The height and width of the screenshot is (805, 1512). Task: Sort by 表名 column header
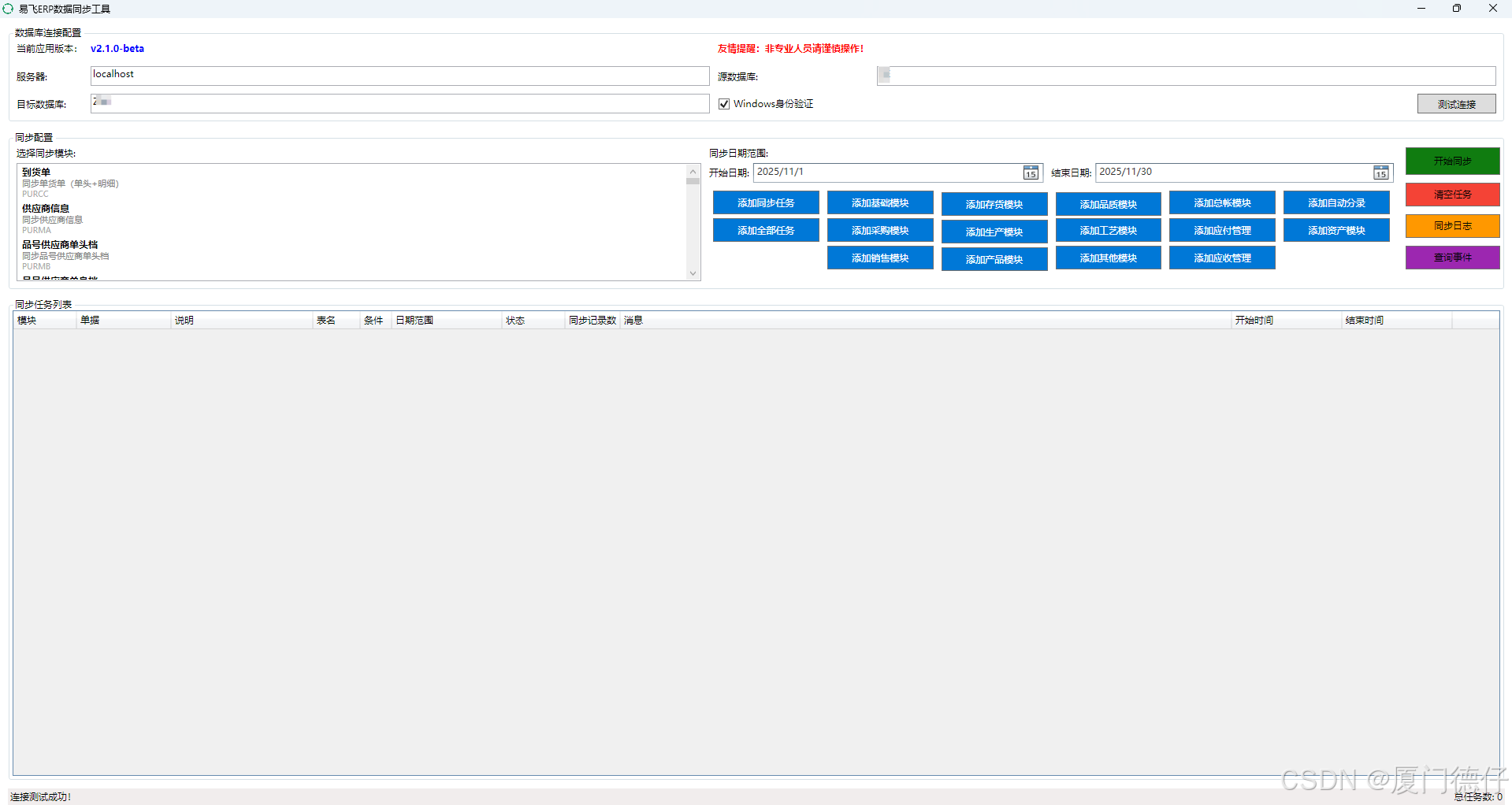pos(336,320)
